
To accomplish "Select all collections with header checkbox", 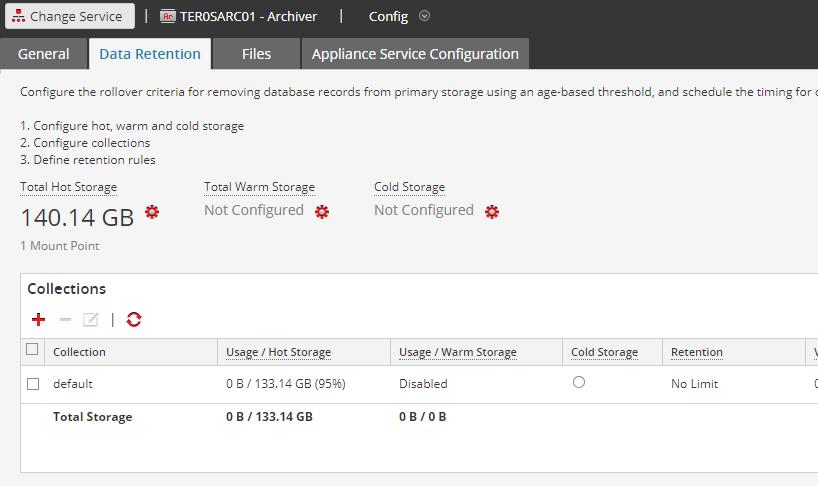I will coord(32,350).
